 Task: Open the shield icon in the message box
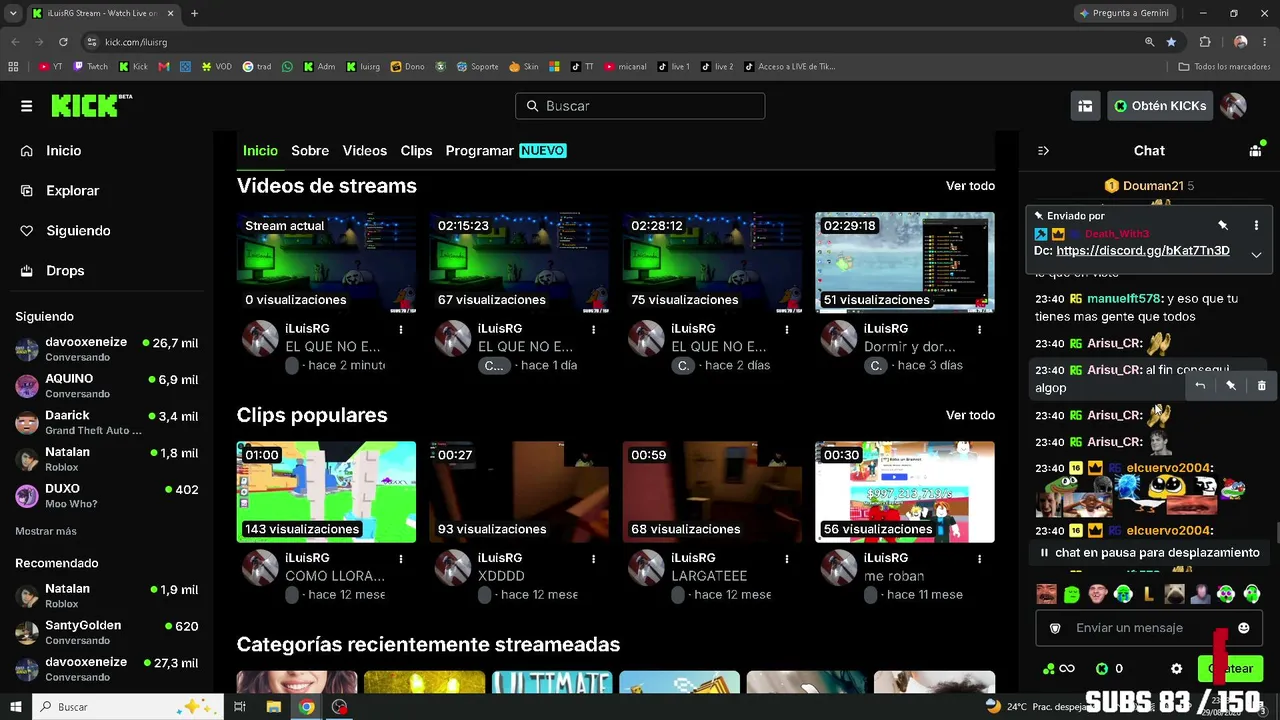1055,628
